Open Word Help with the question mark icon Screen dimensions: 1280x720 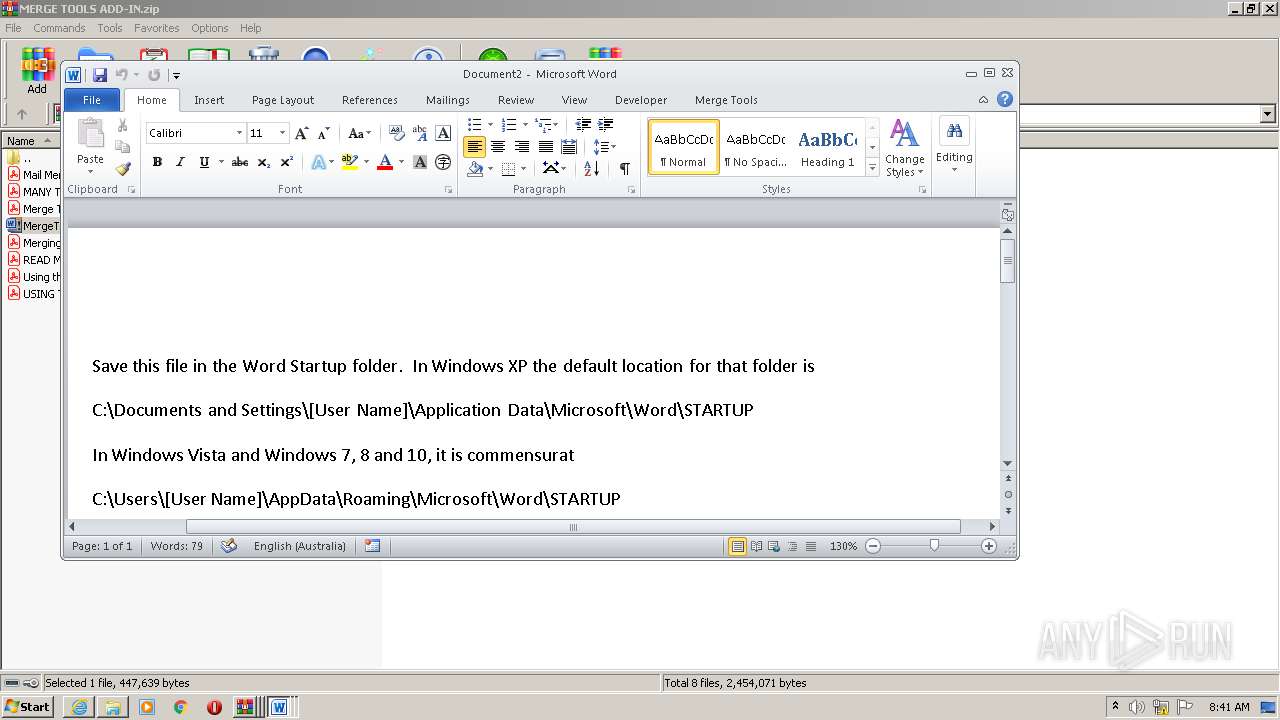(x=1005, y=99)
